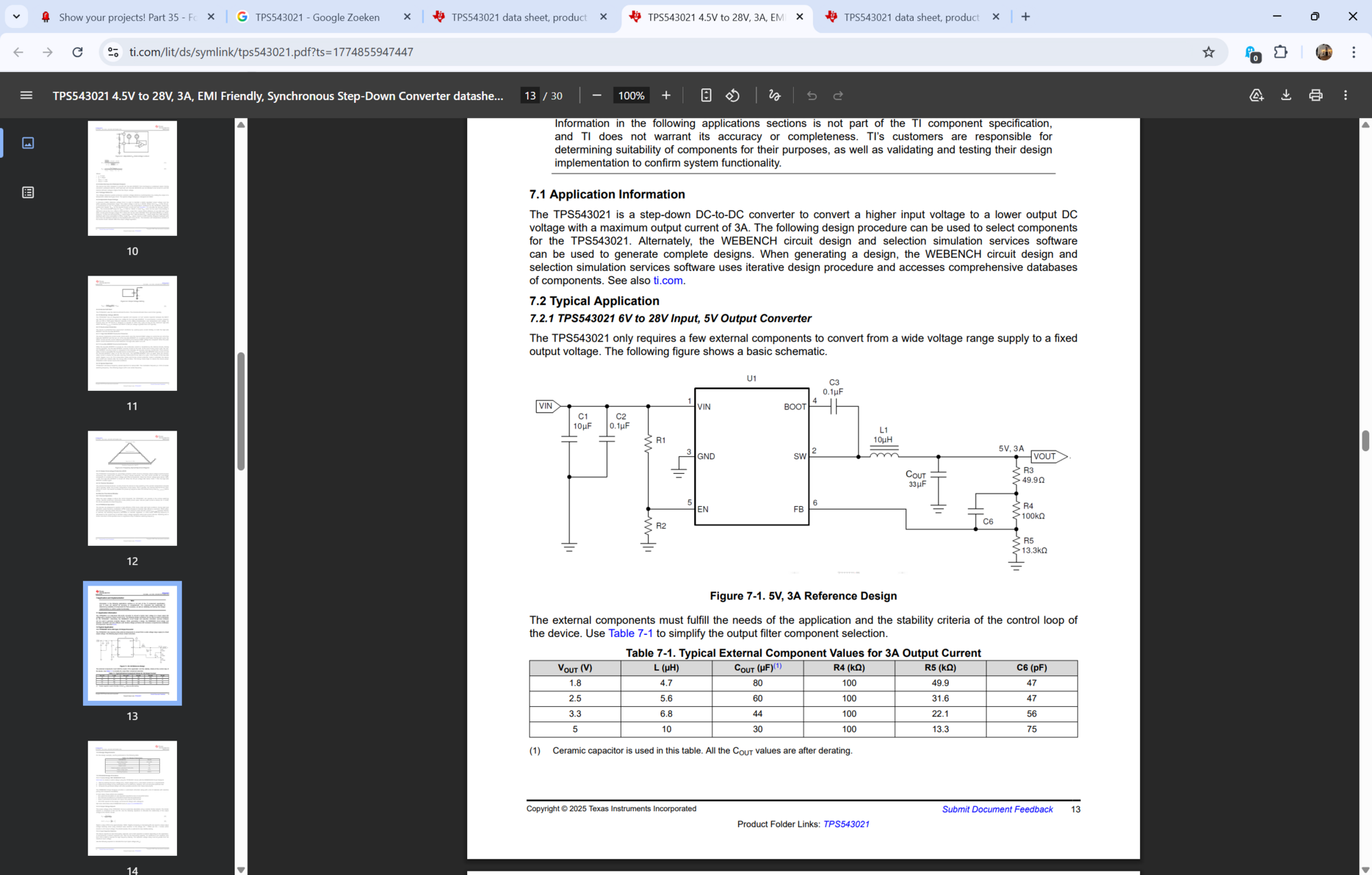Viewport: 1372px width, 875px height.
Task: Go back to the previous page
Action: point(18,52)
